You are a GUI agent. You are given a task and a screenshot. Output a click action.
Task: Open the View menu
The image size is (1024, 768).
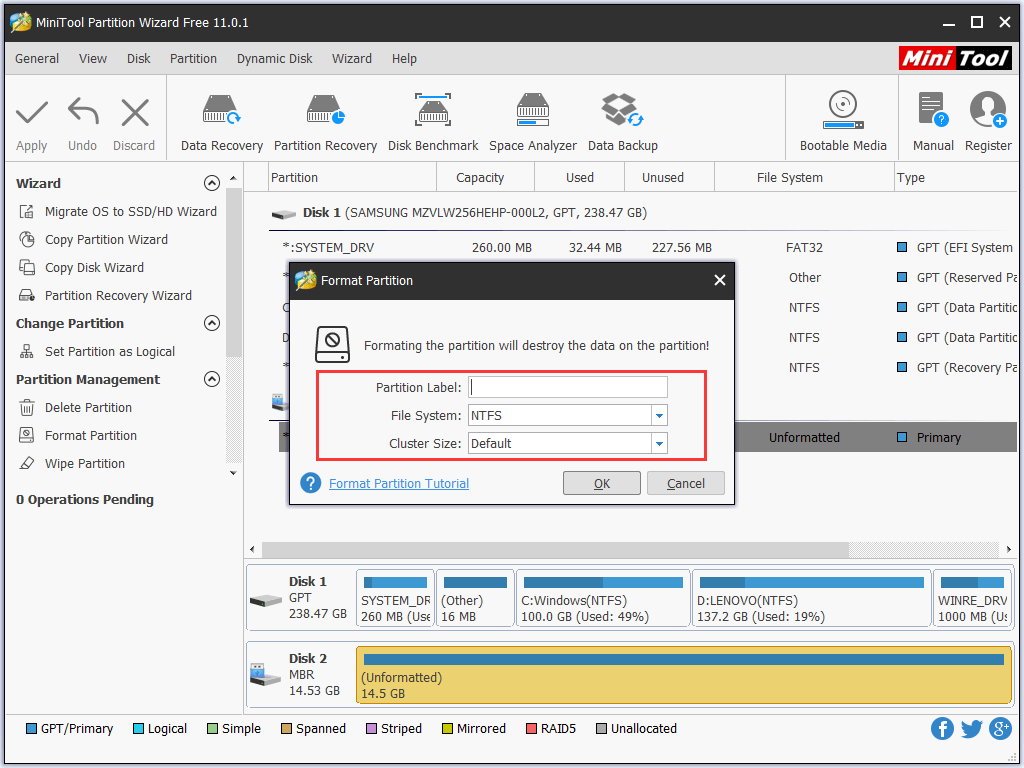(93, 59)
